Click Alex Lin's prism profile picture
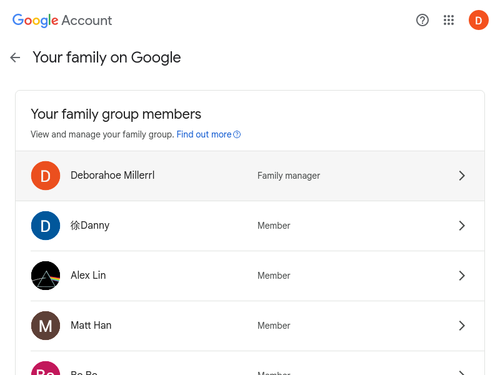 pyautogui.click(x=46, y=276)
